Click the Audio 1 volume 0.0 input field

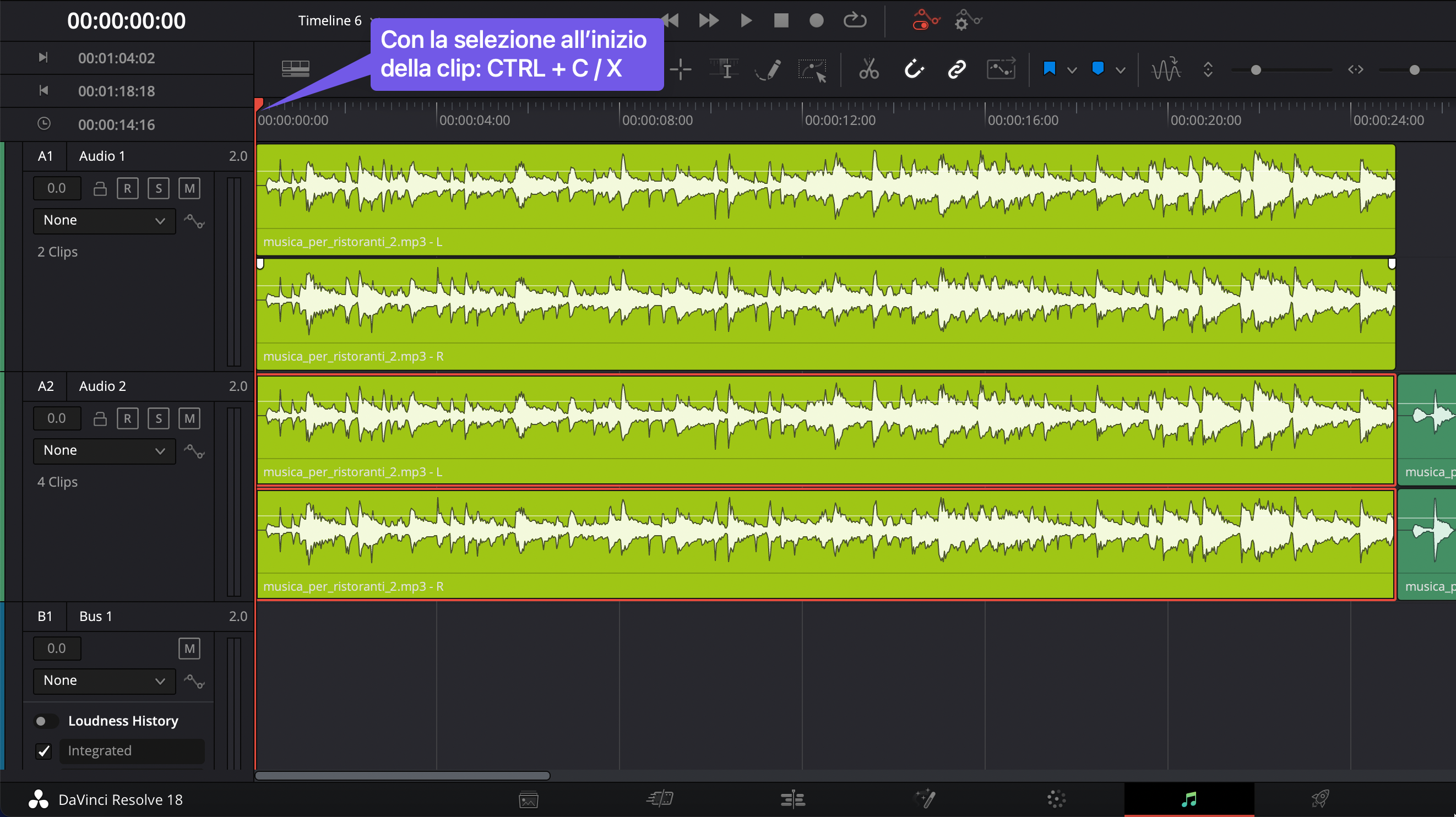pos(57,188)
